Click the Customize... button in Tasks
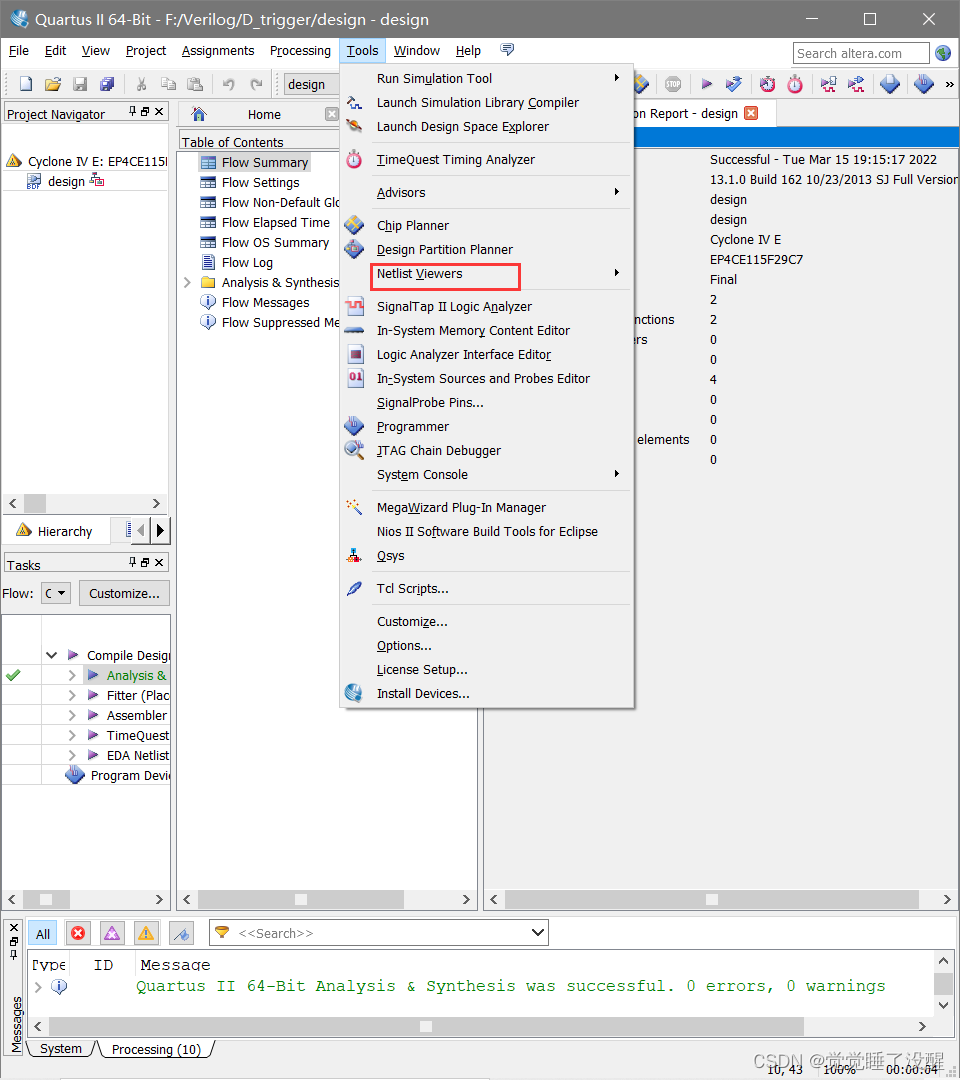960x1080 pixels. coord(125,593)
